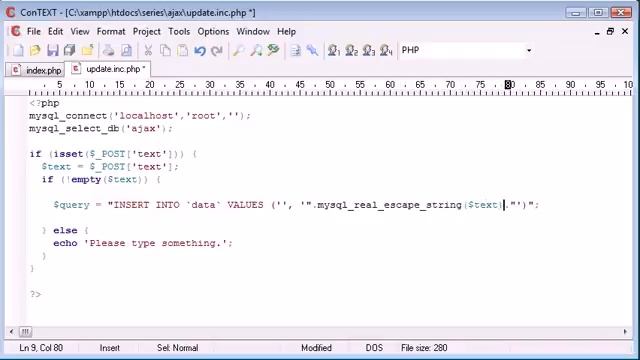This screenshot has height=360, width=640.
Task: Save the file using the floppy icon
Action: [x=53, y=51]
